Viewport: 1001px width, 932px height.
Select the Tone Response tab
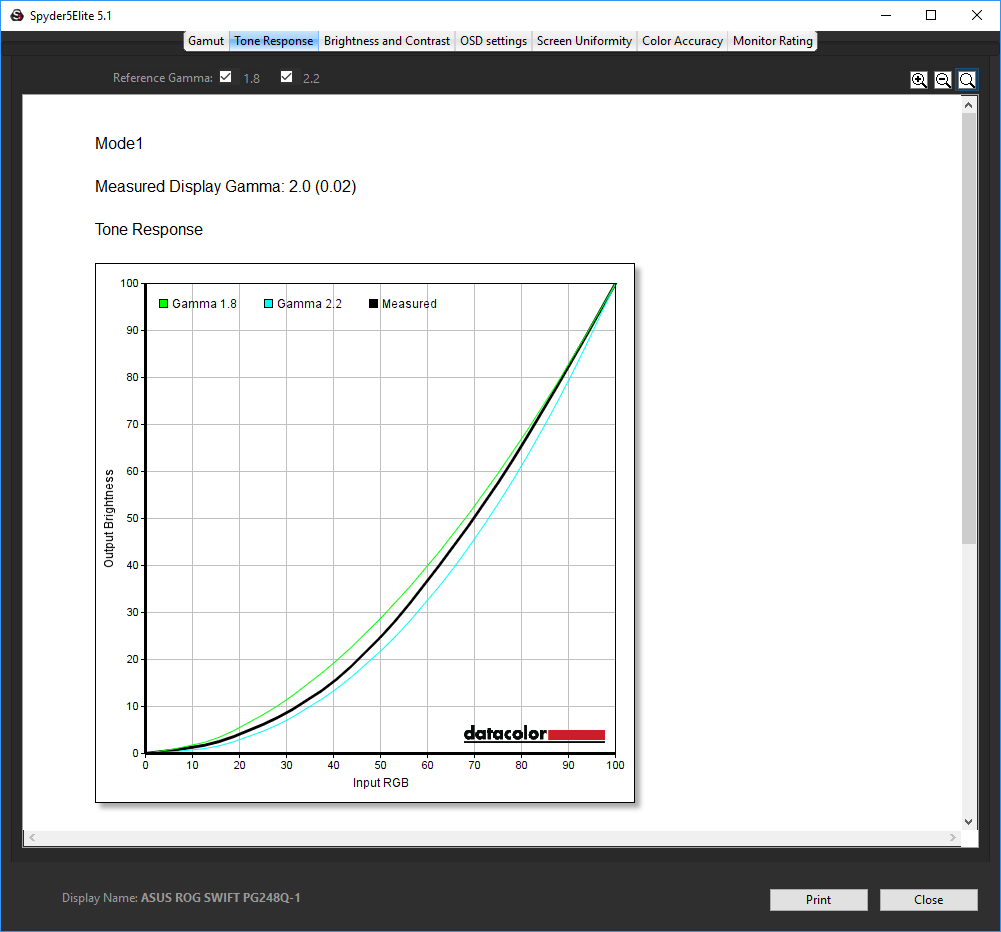(273, 41)
